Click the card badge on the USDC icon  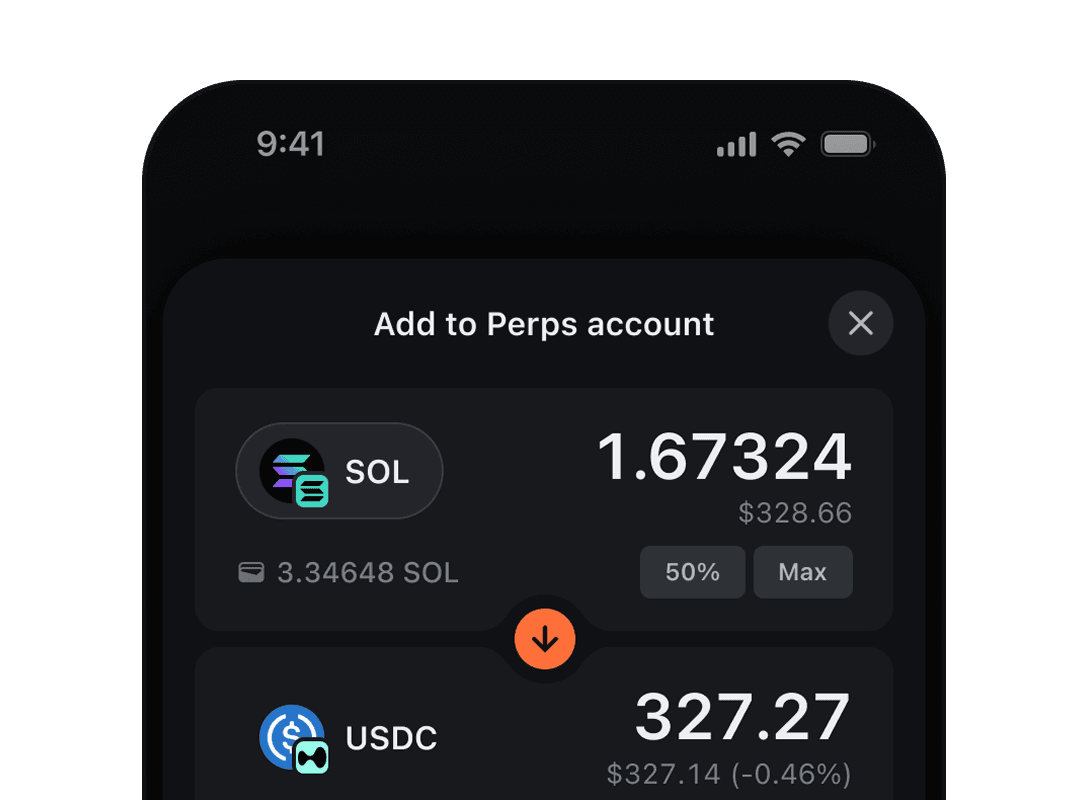tap(311, 757)
